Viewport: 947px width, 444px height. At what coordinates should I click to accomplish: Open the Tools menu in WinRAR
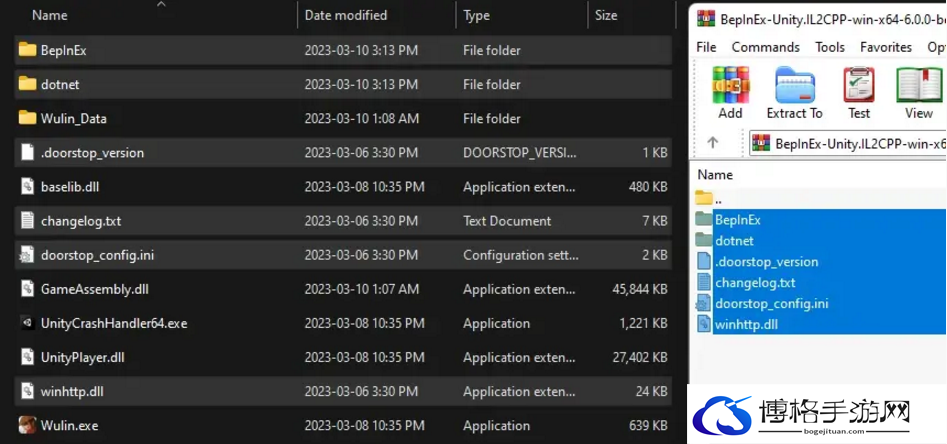(x=830, y=47)
